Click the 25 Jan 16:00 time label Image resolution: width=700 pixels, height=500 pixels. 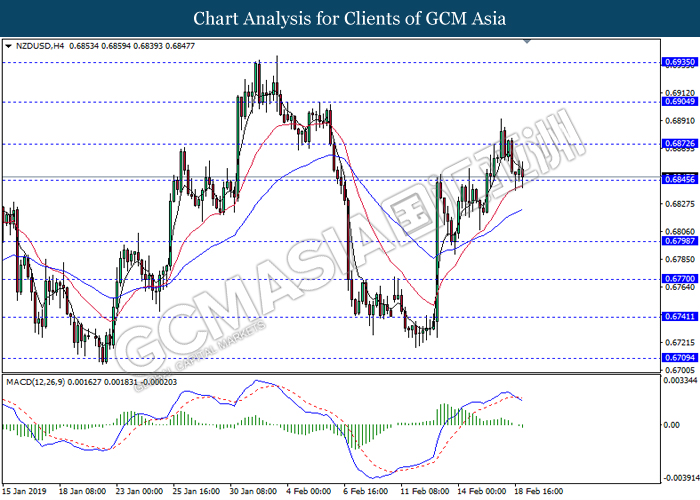pos(196,491)
